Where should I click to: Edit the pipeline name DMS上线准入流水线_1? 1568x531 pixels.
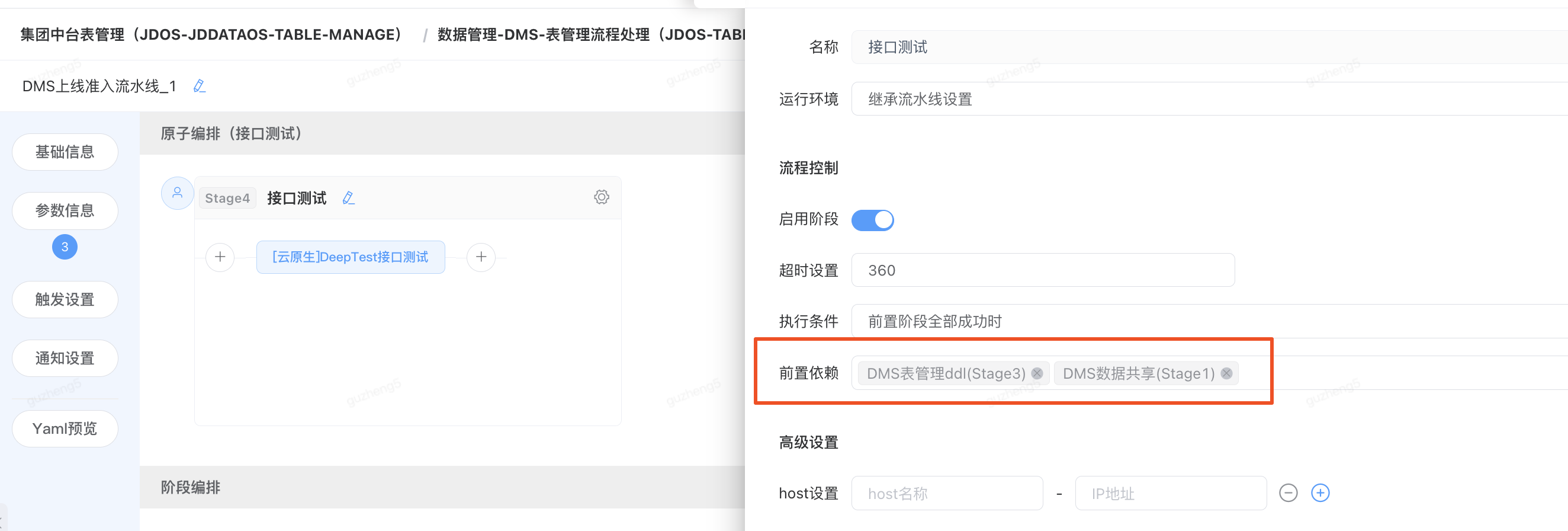coord(199,86)
